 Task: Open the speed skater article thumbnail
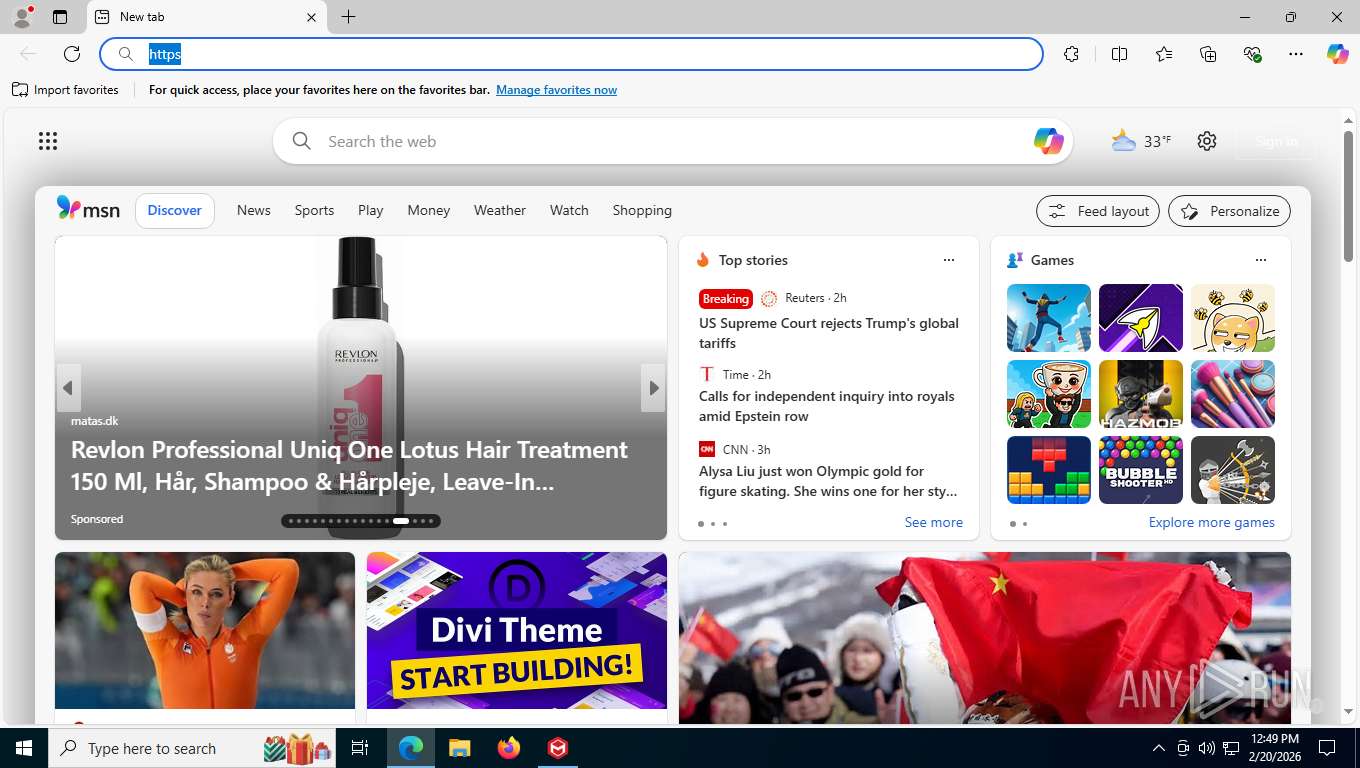pos(205,630)
